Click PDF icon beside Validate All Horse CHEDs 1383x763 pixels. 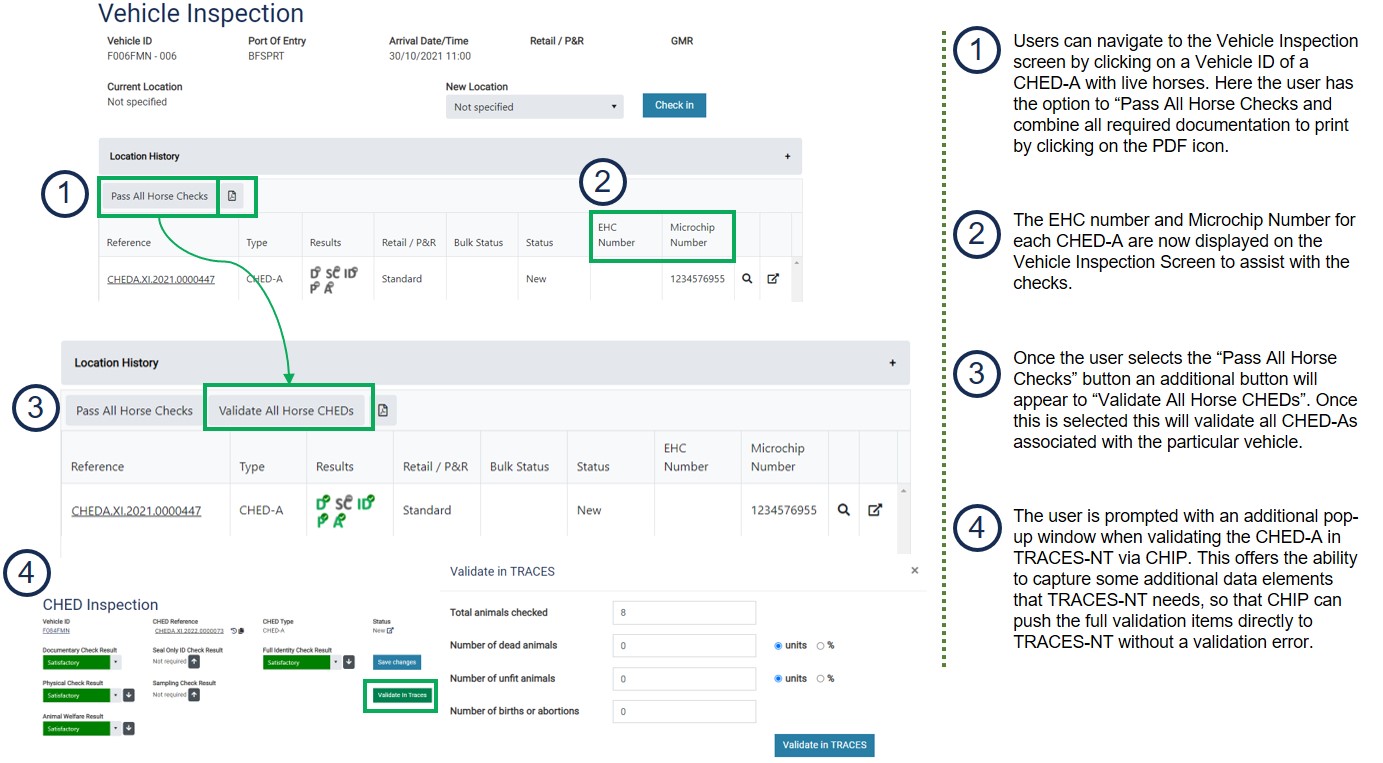point(384,410)
